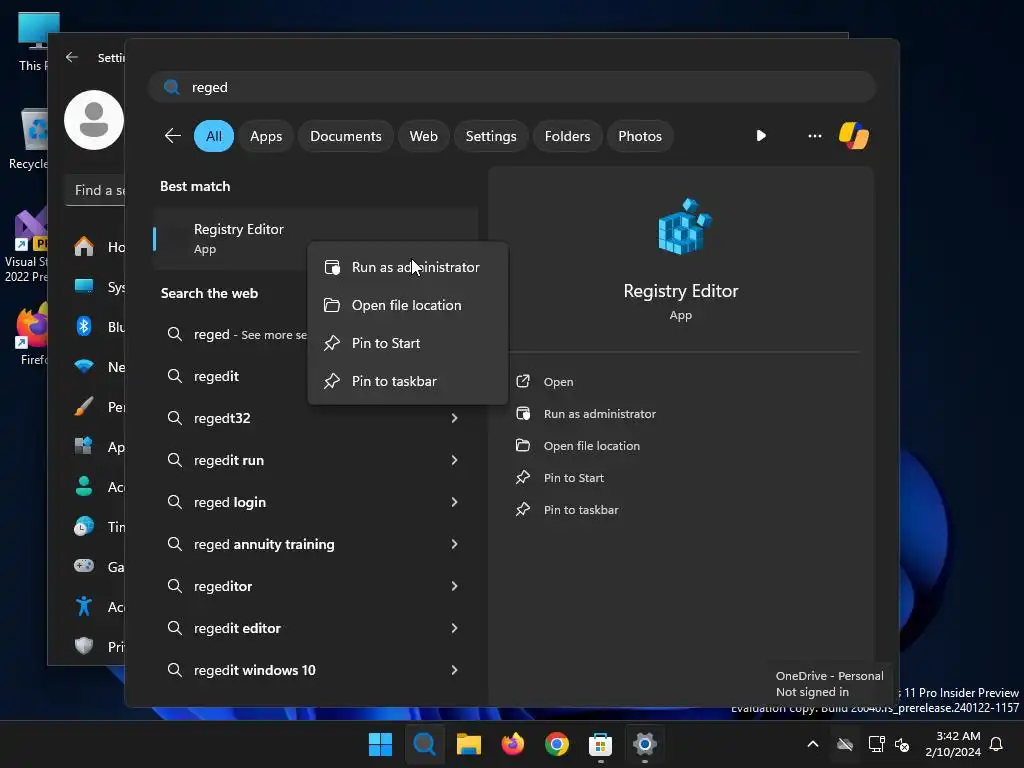Switch to the Photos search filter tab
Image resolution: width=1024 pixels, height=768 pixels.
640,136
